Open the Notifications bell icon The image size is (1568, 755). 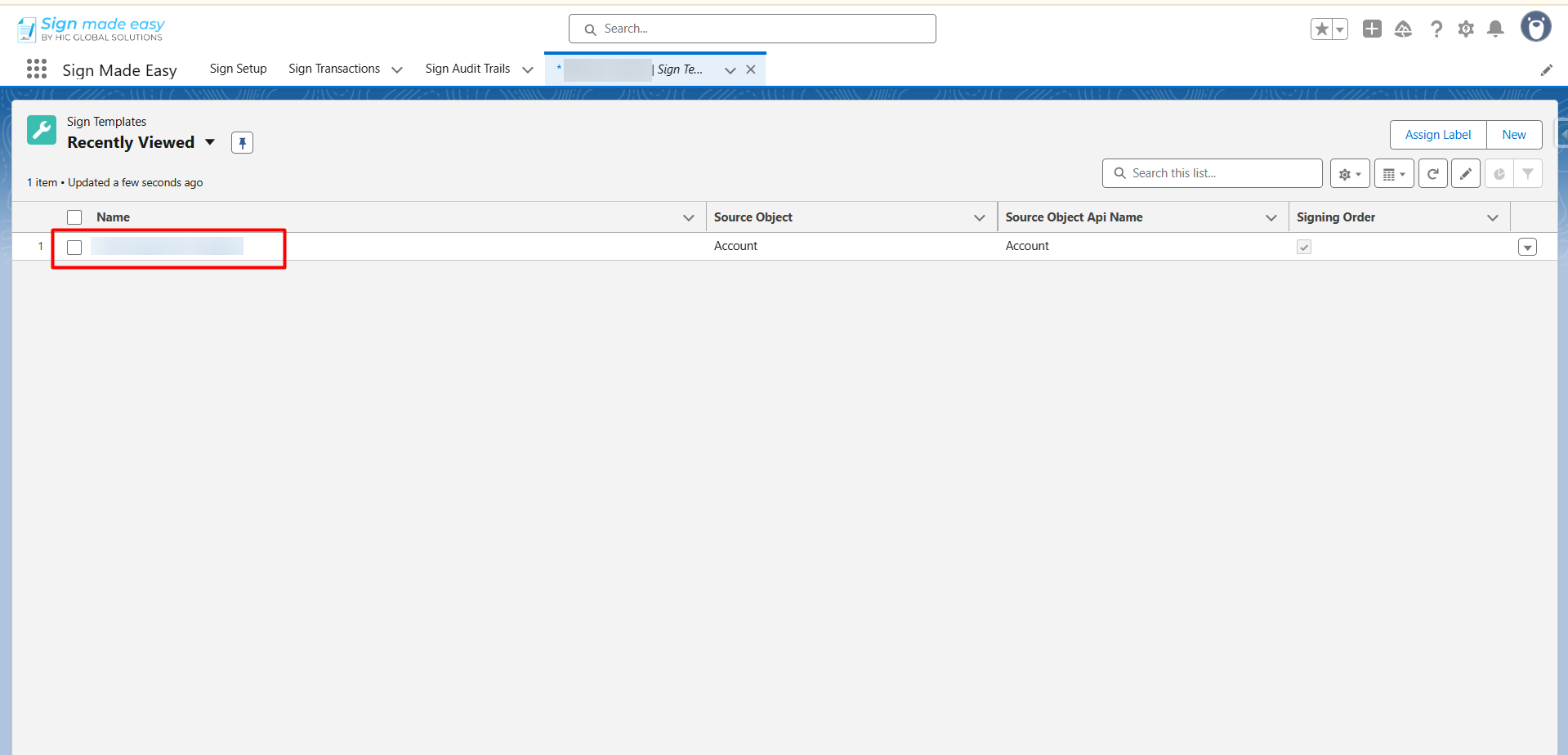[x=1495, y=29]
